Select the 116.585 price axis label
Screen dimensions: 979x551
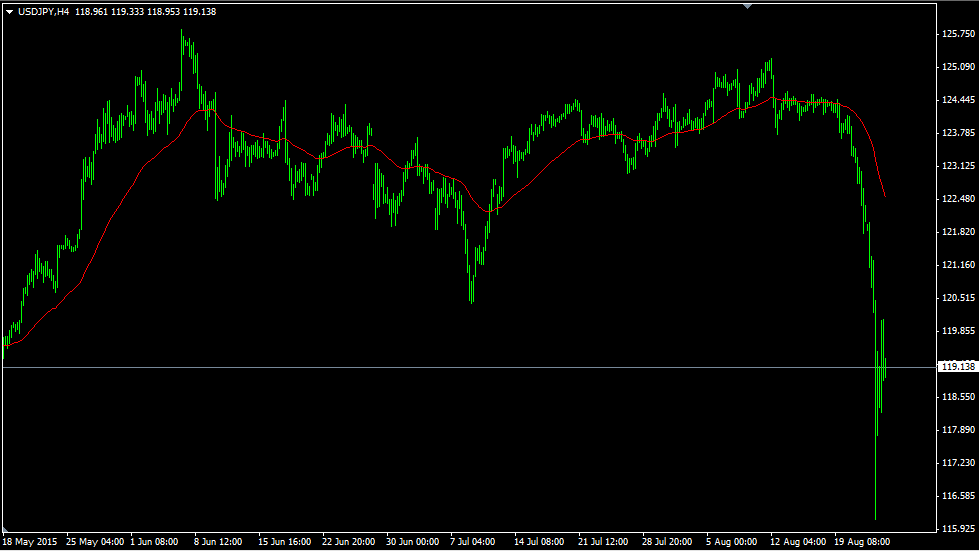(x=958, y=496)
